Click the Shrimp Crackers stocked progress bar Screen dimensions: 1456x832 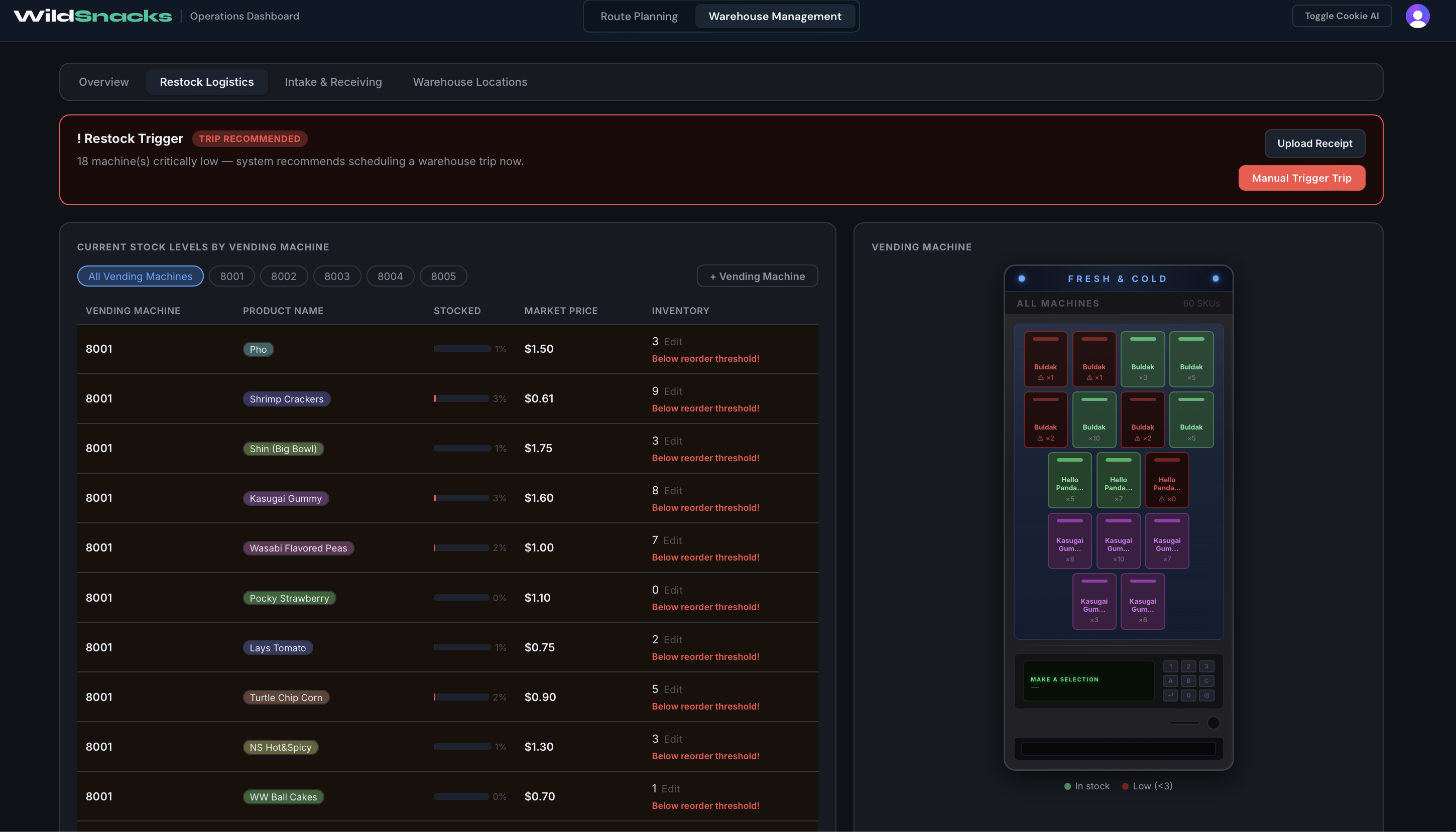coord(461,398)
